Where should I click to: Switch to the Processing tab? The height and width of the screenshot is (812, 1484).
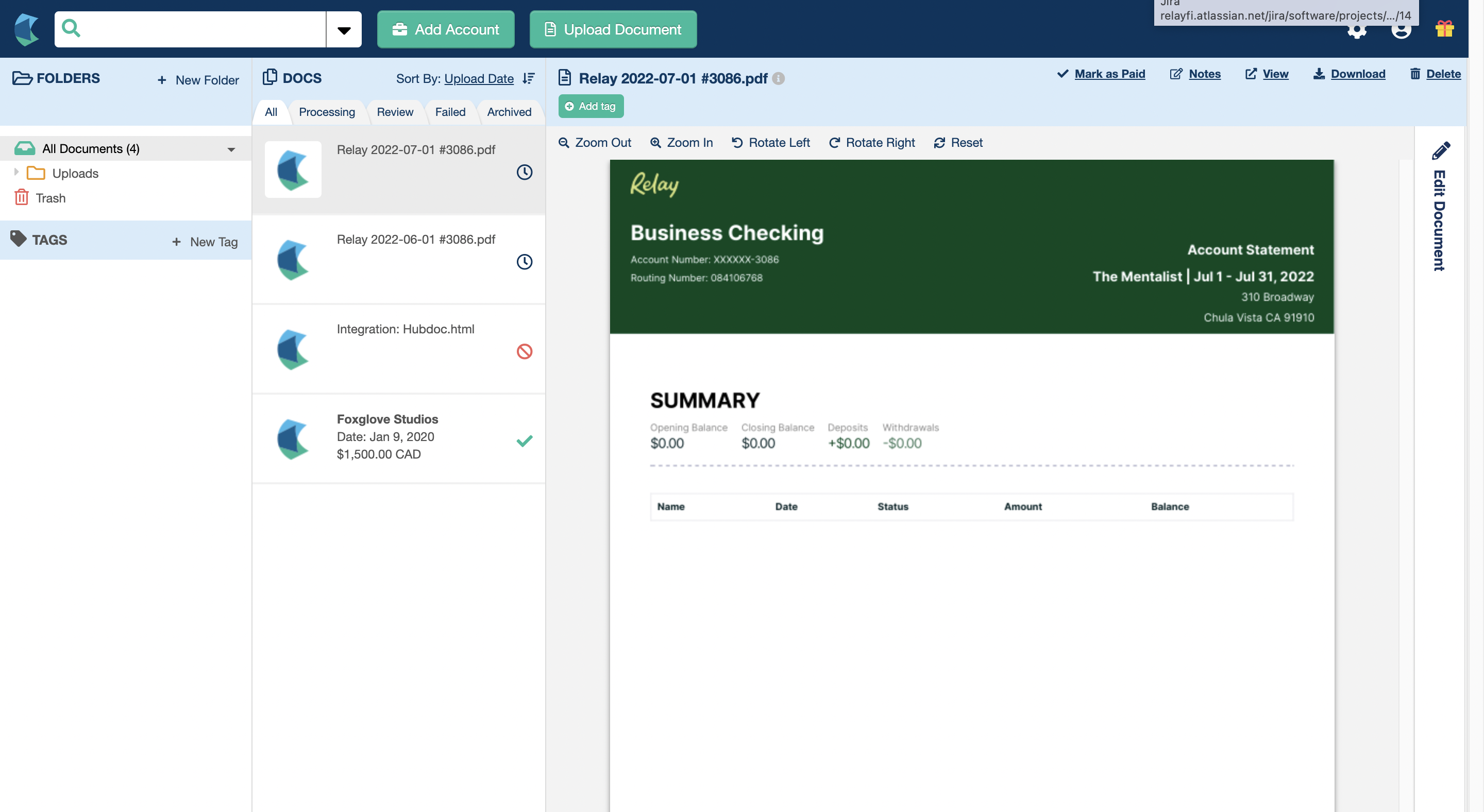(x=327, y=112)
